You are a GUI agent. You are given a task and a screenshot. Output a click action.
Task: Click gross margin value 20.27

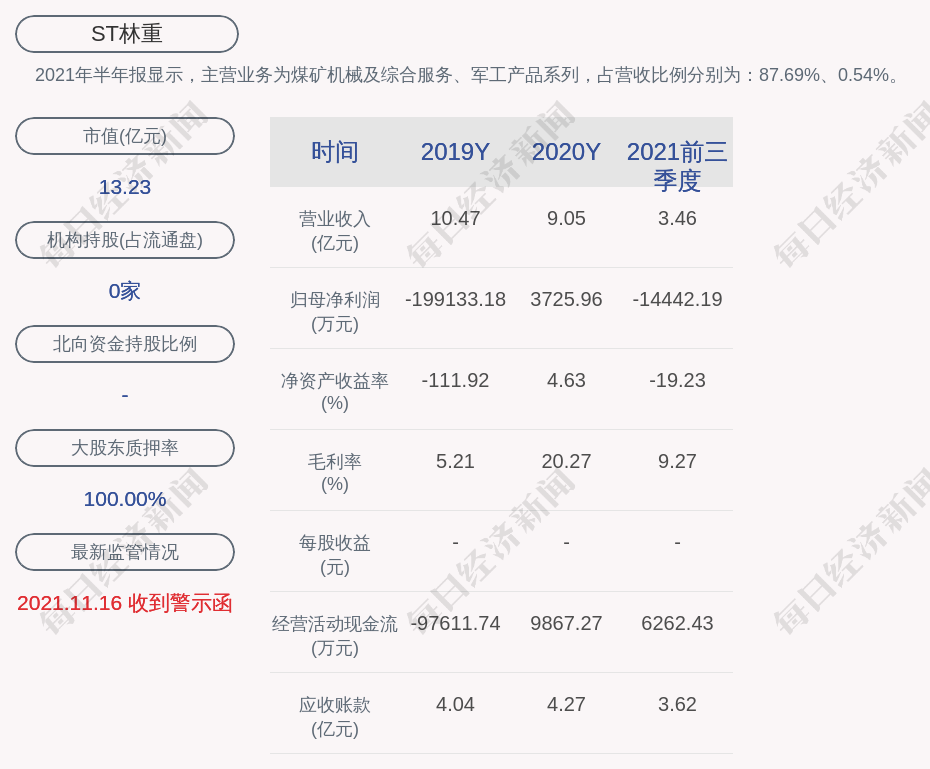pyautogui.click(x=566, y=461)
